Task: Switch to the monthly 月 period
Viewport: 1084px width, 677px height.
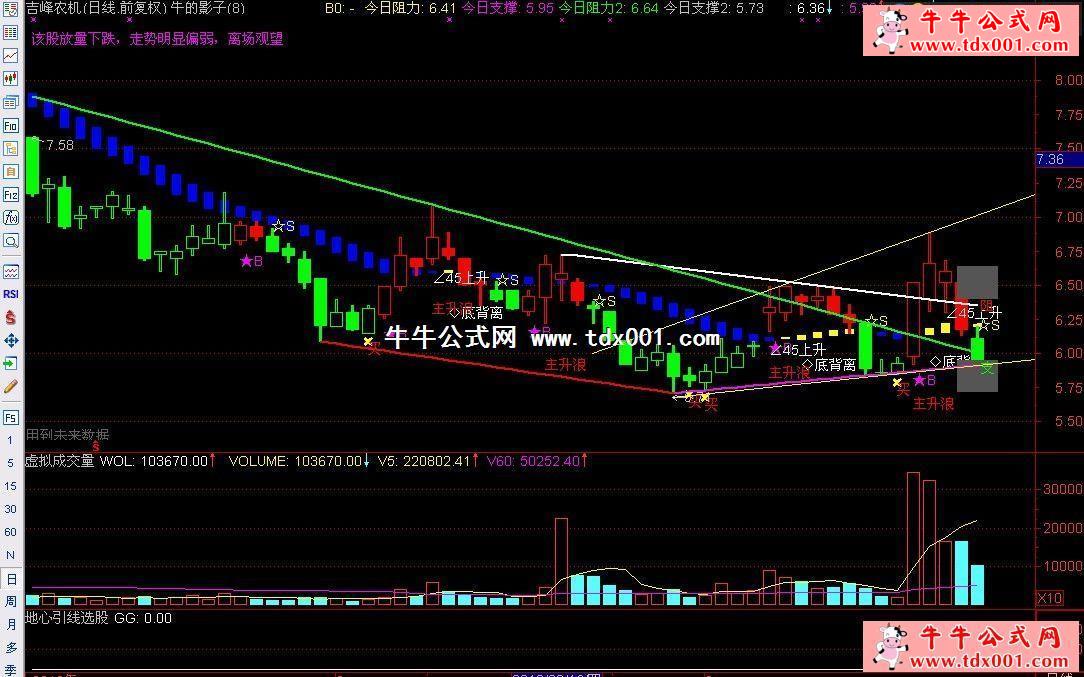Action: tap(11, 625)
